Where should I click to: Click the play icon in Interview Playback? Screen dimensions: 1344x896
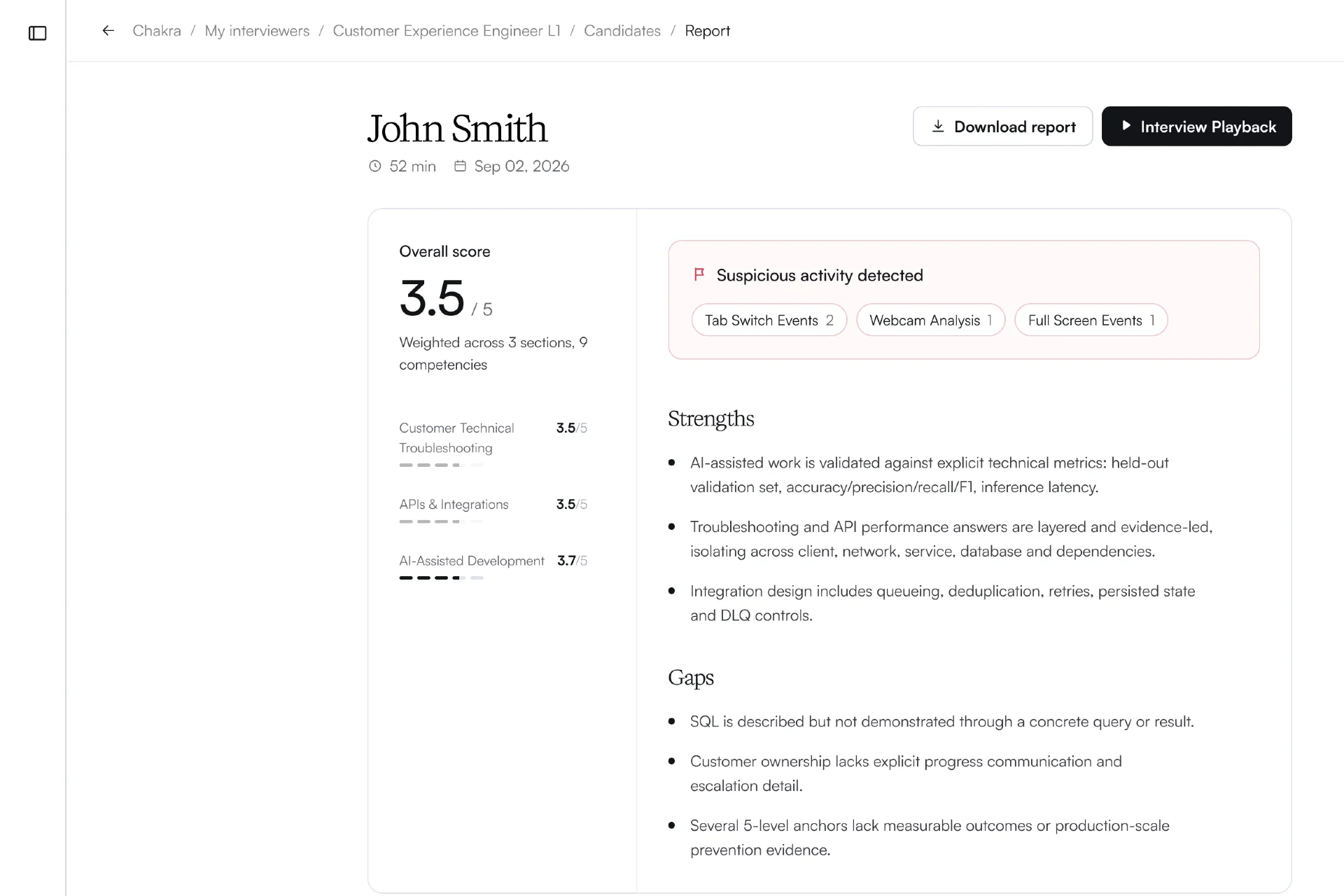[x=1126, y=126]
